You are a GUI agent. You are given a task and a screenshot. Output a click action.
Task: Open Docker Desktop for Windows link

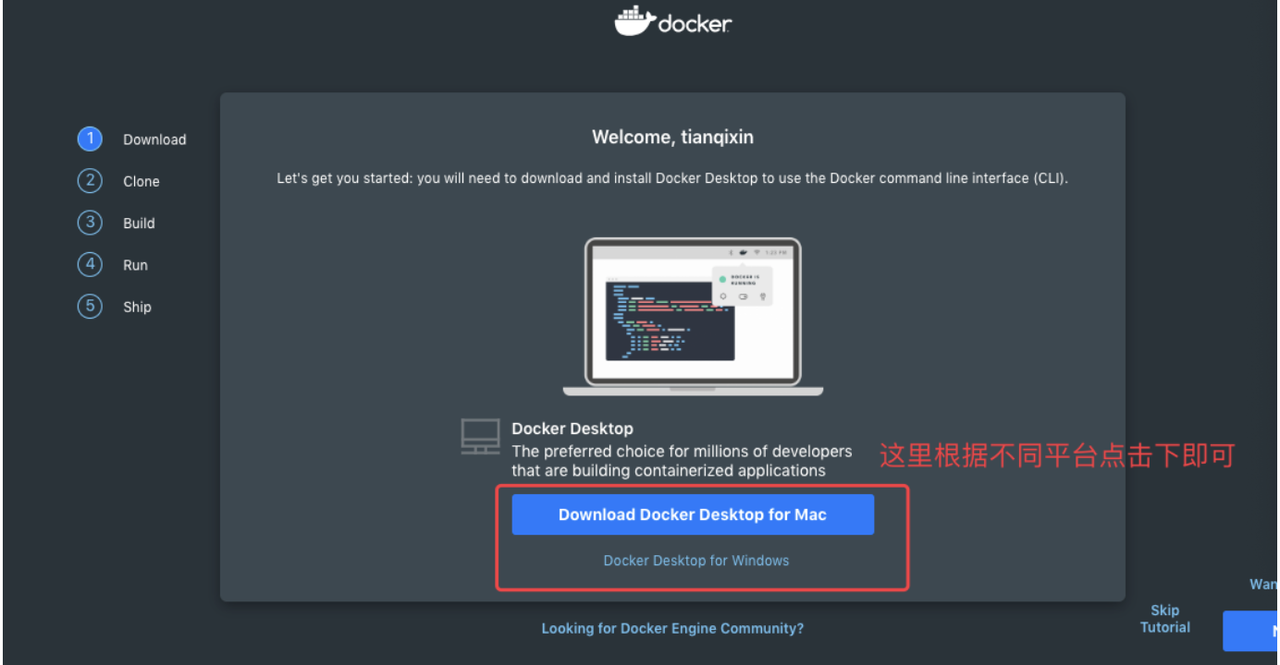coord(696,561)
